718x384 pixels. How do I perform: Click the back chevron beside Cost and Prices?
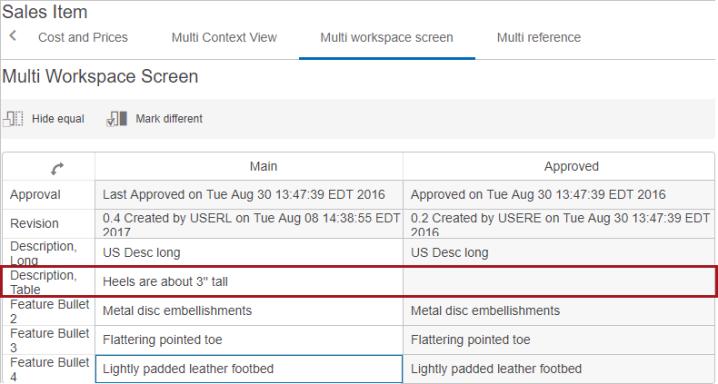coord(13,36)
